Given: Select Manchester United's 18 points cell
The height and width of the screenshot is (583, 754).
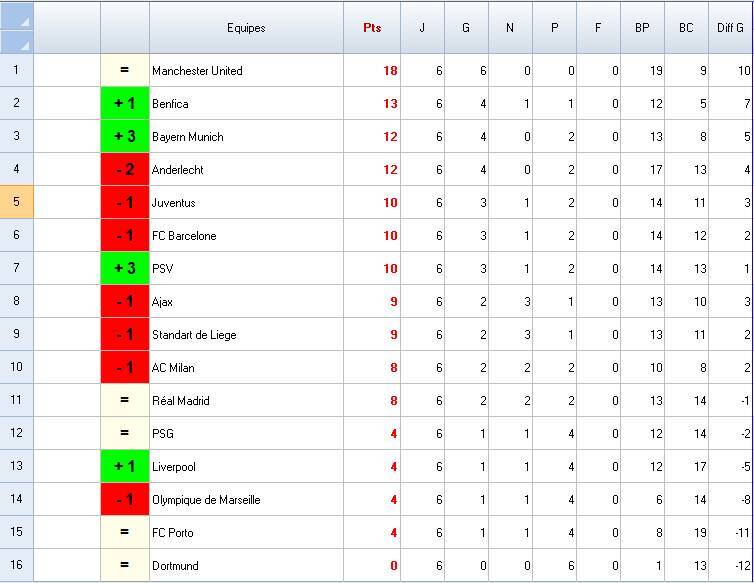Looking at the screenshot, I should click(x=372, y=71).
